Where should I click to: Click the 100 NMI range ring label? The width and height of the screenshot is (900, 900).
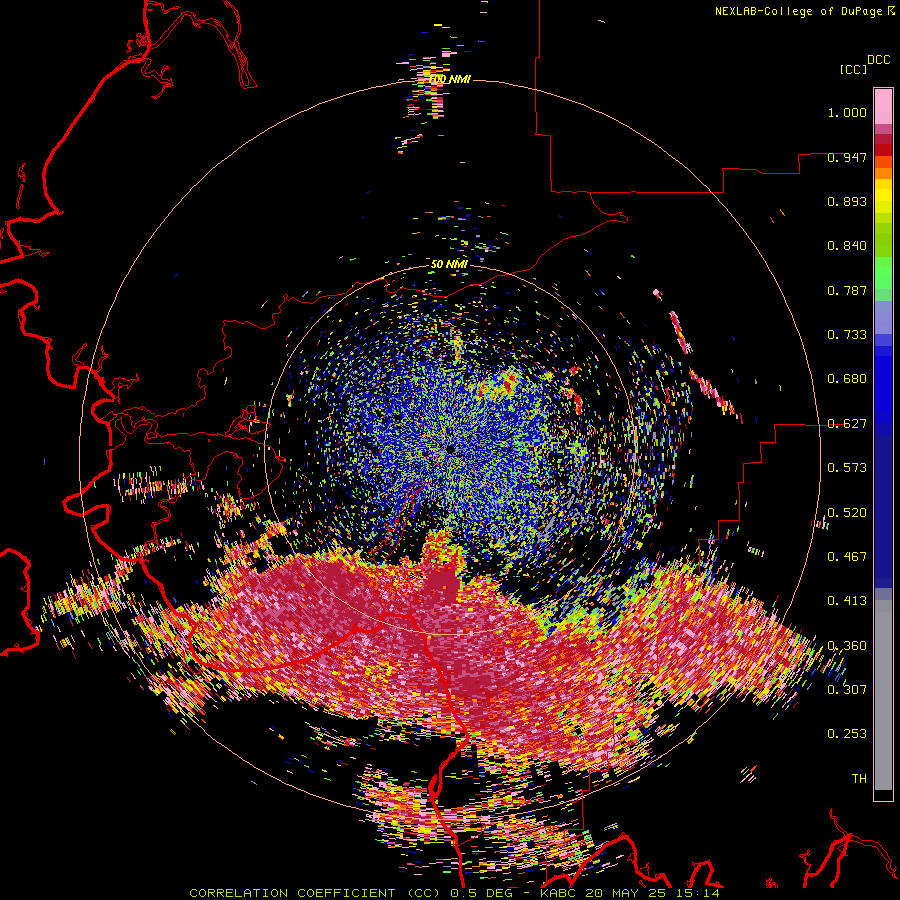click(x=451, y=79)
